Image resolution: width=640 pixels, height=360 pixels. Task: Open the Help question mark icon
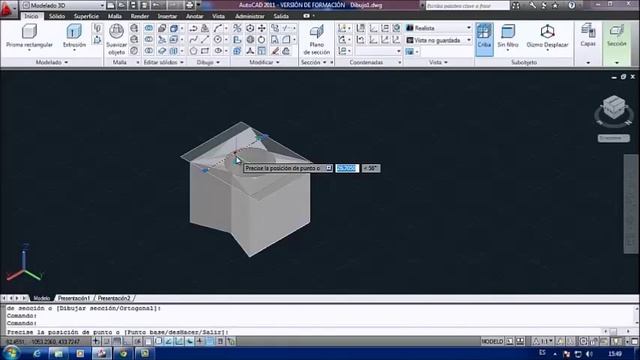click(x=571, y=5)
